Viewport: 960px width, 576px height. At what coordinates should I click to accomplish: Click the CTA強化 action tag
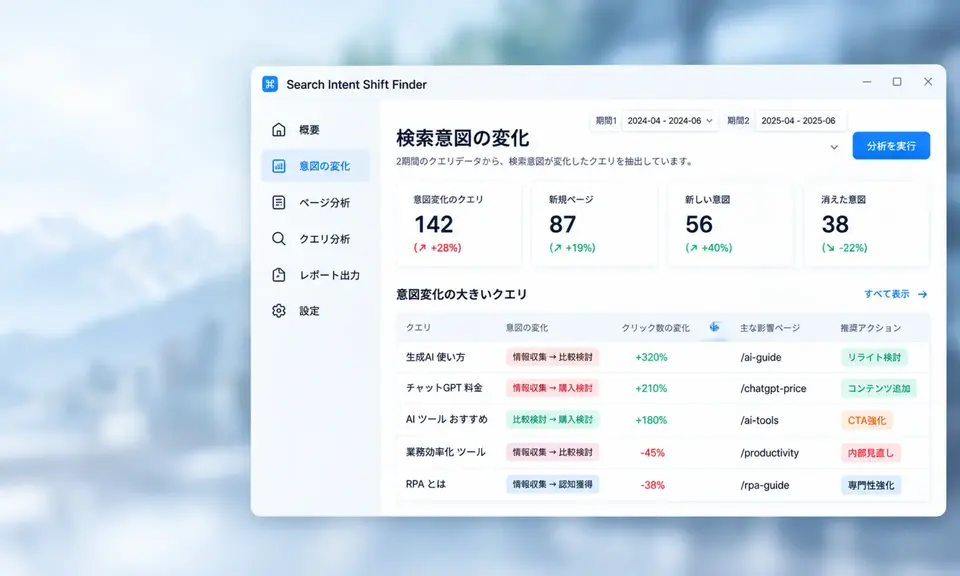866,421
